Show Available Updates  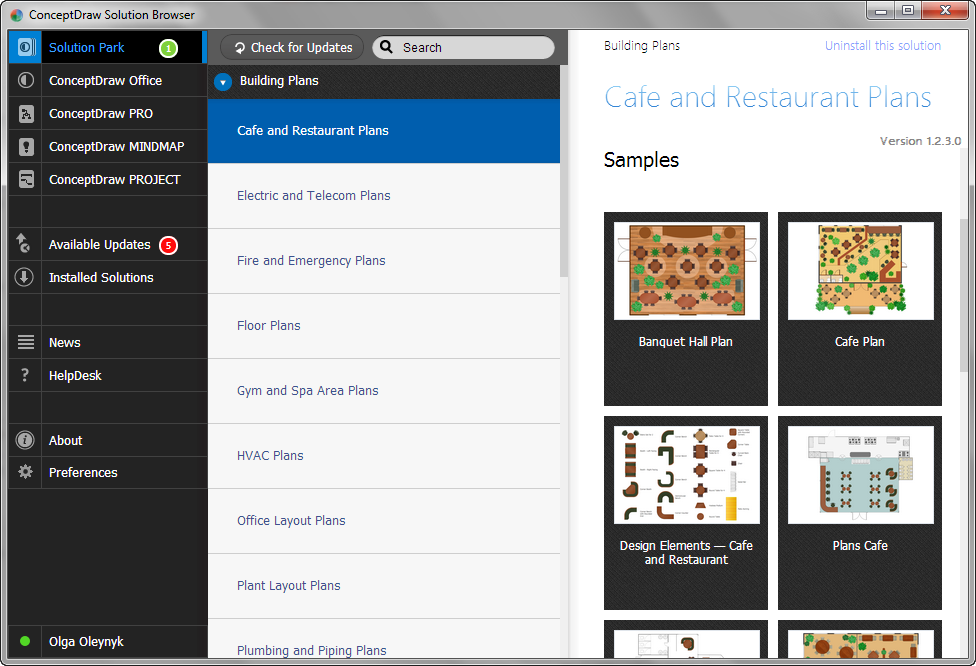[108, 245]
